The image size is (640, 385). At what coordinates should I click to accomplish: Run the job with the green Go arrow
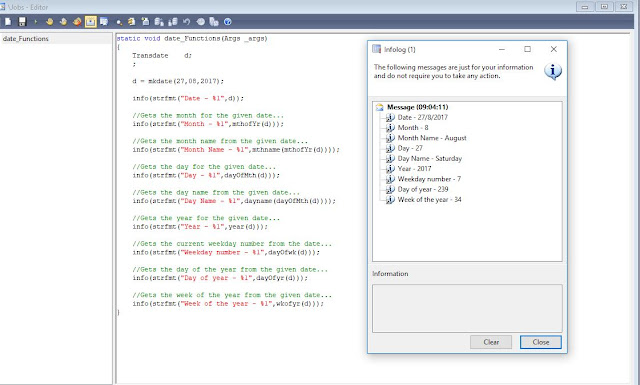pyautogui.click(x=36, y=22)
